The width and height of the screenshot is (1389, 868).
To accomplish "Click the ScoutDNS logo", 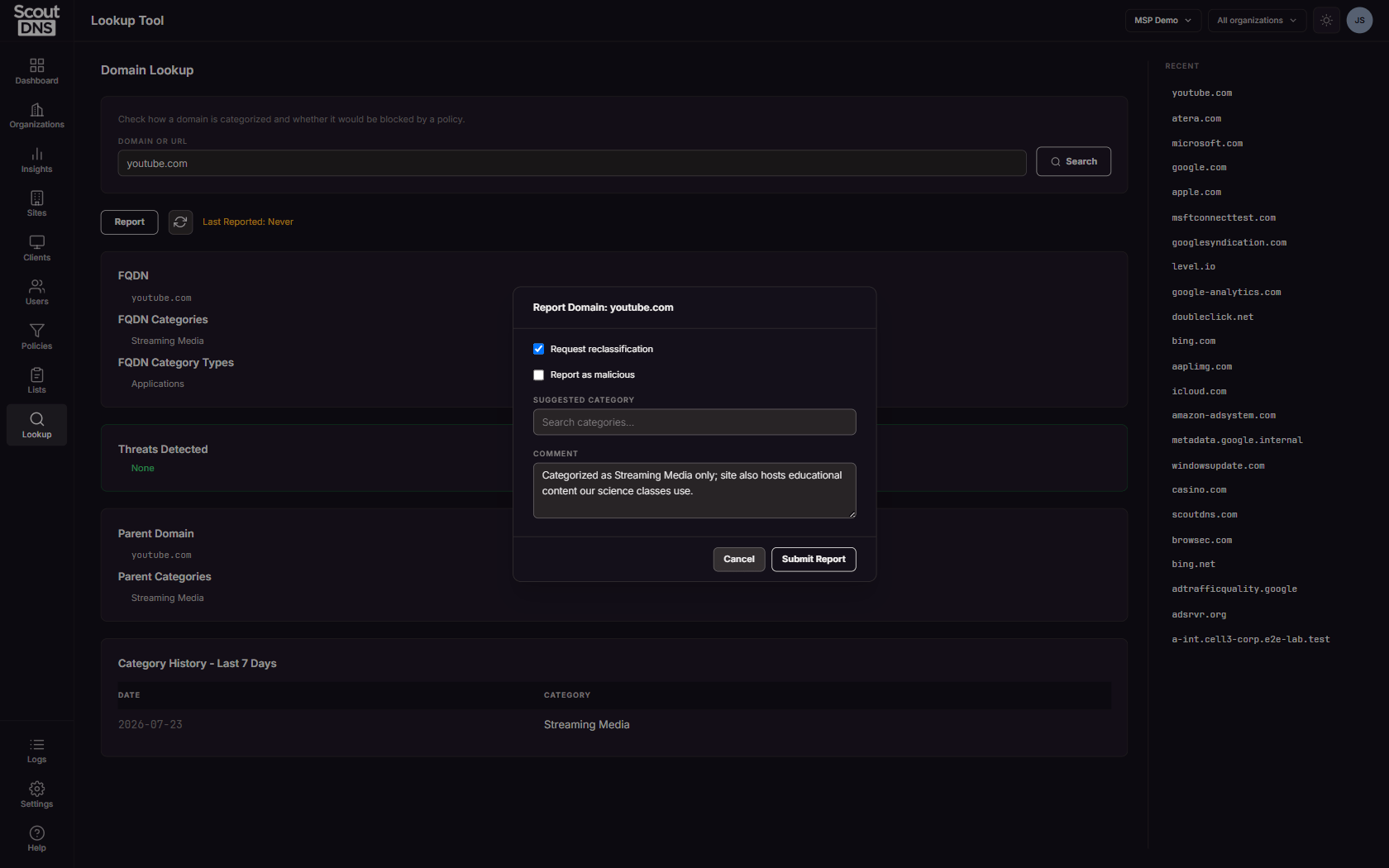I will click(36, 20).
